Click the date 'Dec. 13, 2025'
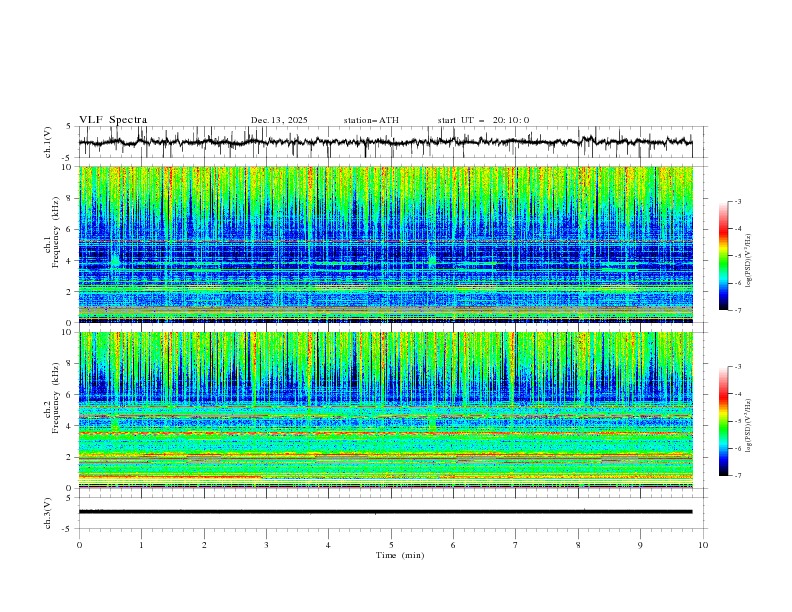Screen dimensions: 792x612 [x=279, y=120]
